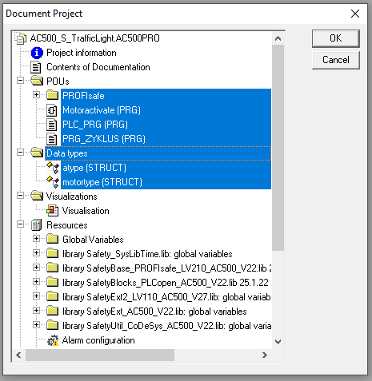Click the motortype struct icon
Viewport: 372px width, 381px height.
53,182
